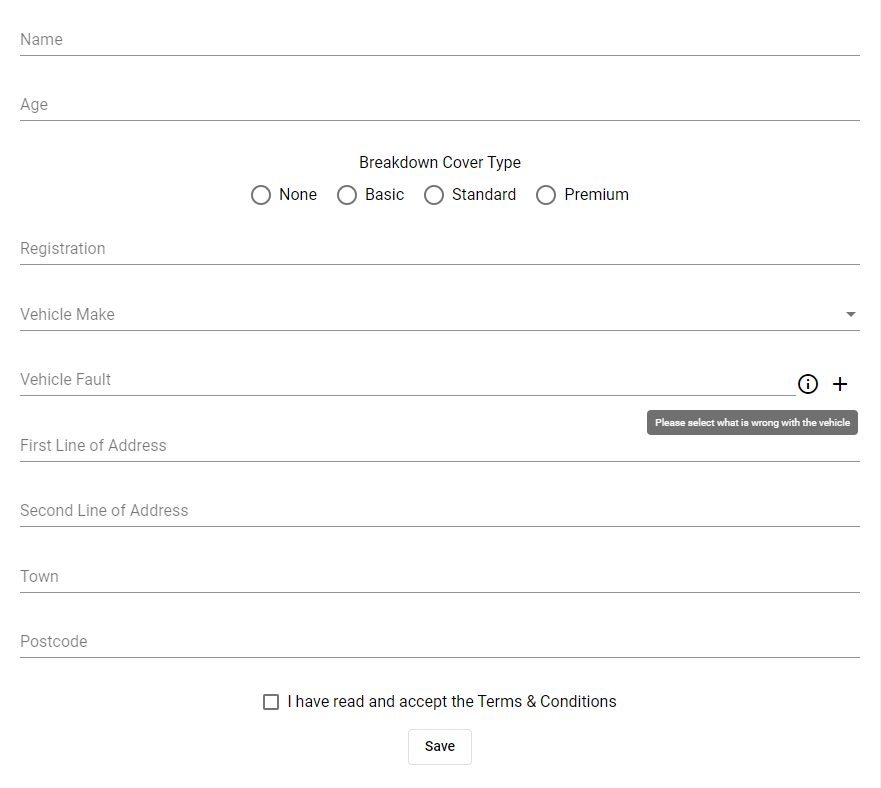Focus the First Line of Address field

coord(440,446)
